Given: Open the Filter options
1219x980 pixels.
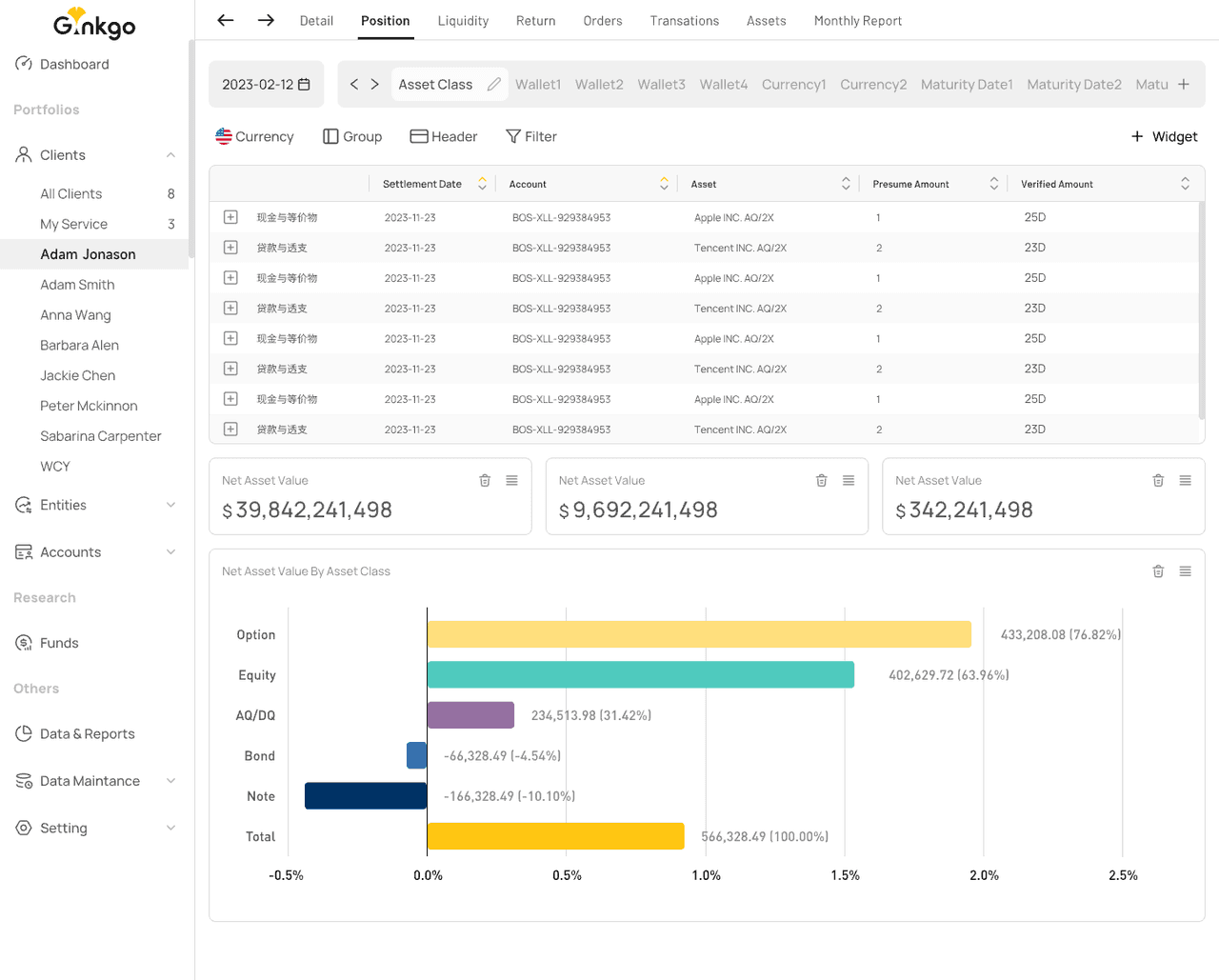Looking at the screenshot, I should [531, 136].
